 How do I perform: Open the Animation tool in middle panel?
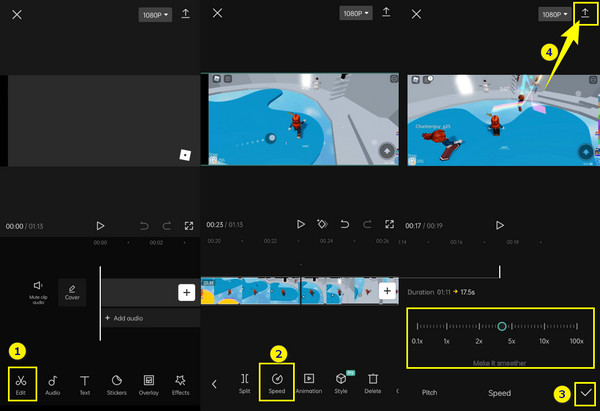point(309,384)
